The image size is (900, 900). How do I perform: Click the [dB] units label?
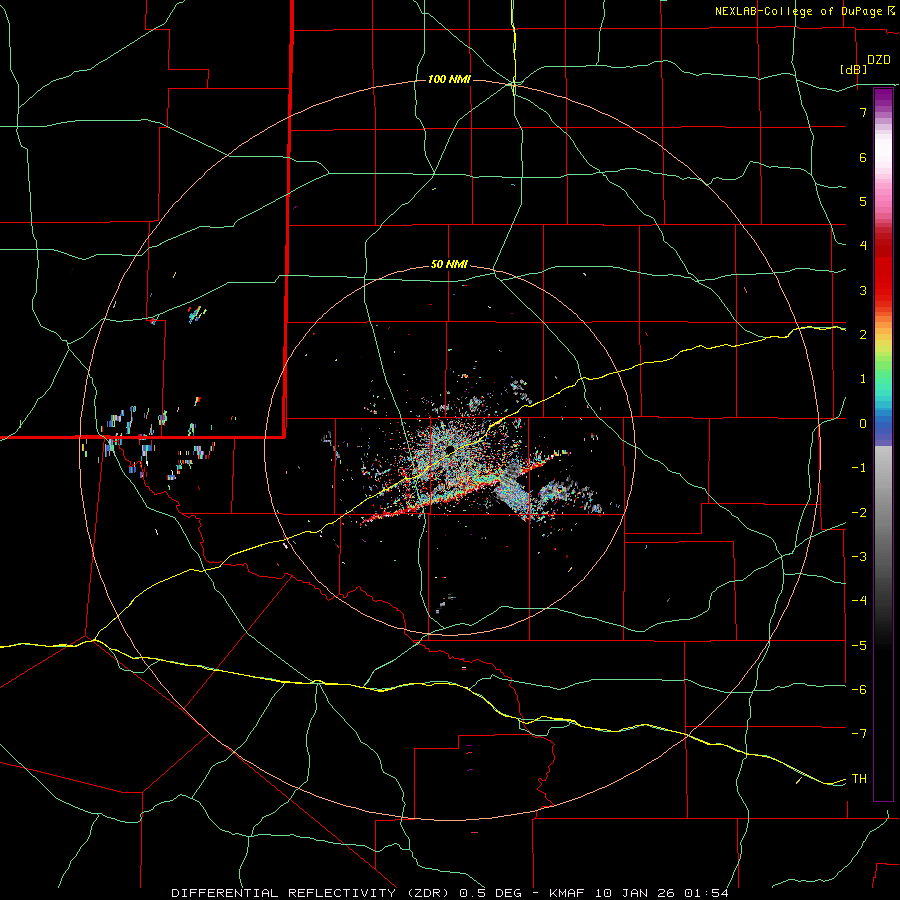click(854, 69)
